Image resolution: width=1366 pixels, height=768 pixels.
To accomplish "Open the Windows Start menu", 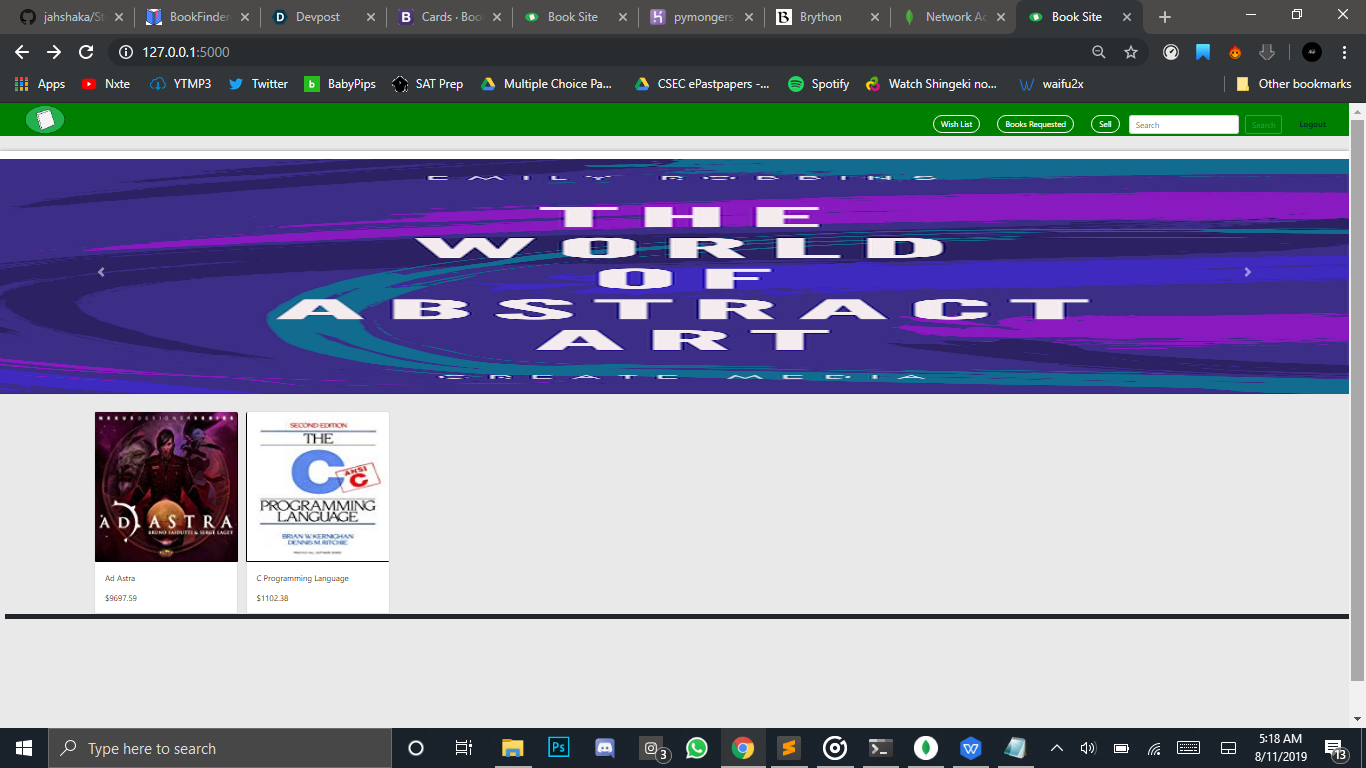I will pos(24,748).
